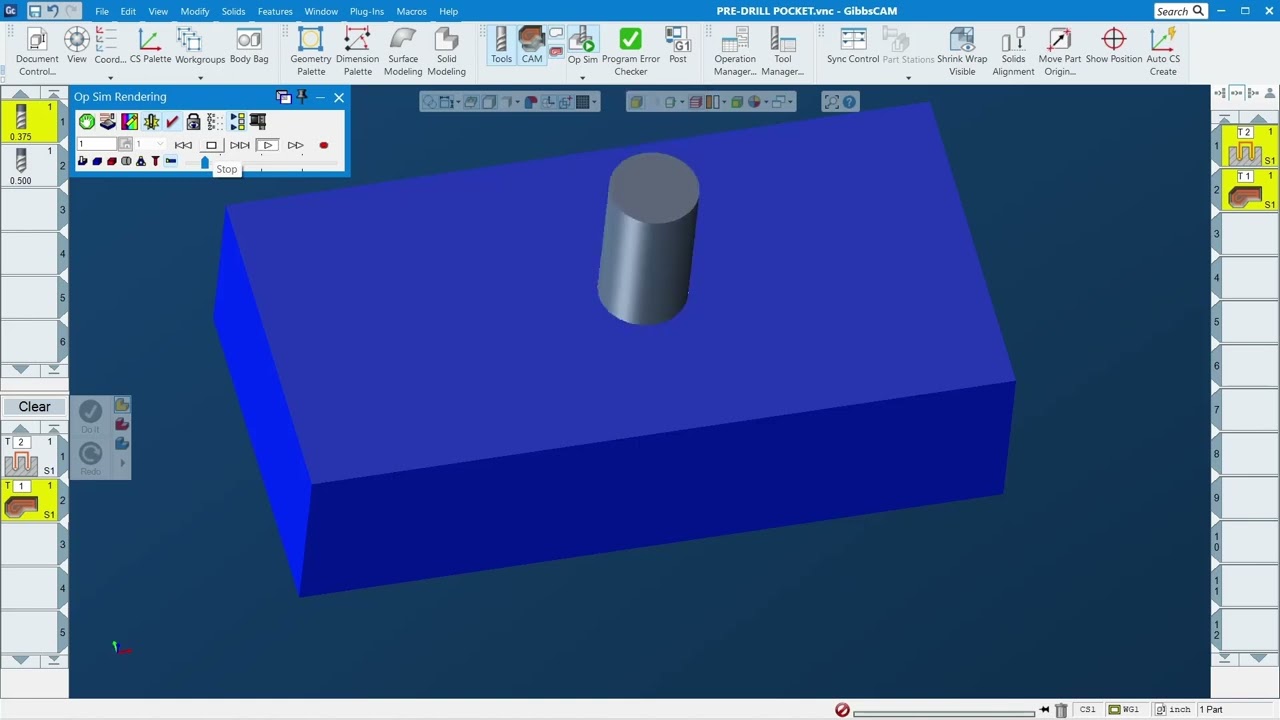Click the Clear button
Viewport: 1280px width, 720px height.
point(34,407)
